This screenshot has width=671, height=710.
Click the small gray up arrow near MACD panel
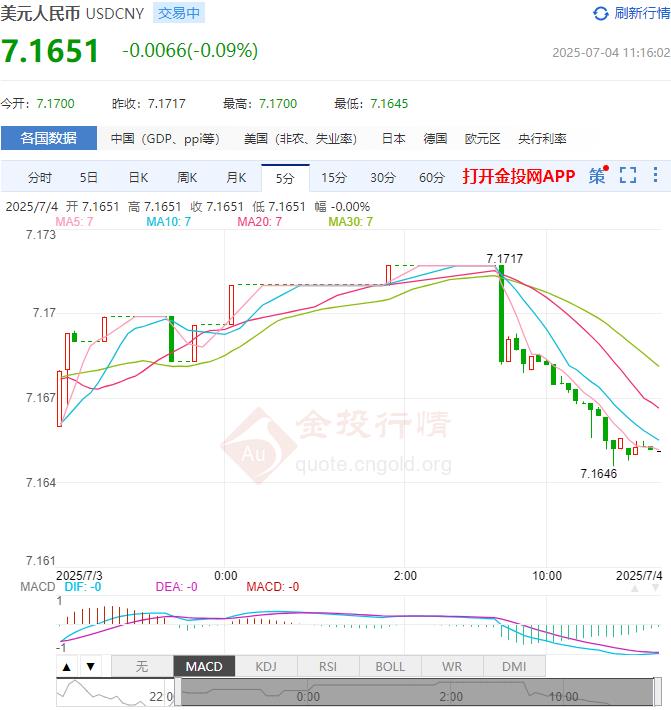point(635,588)
